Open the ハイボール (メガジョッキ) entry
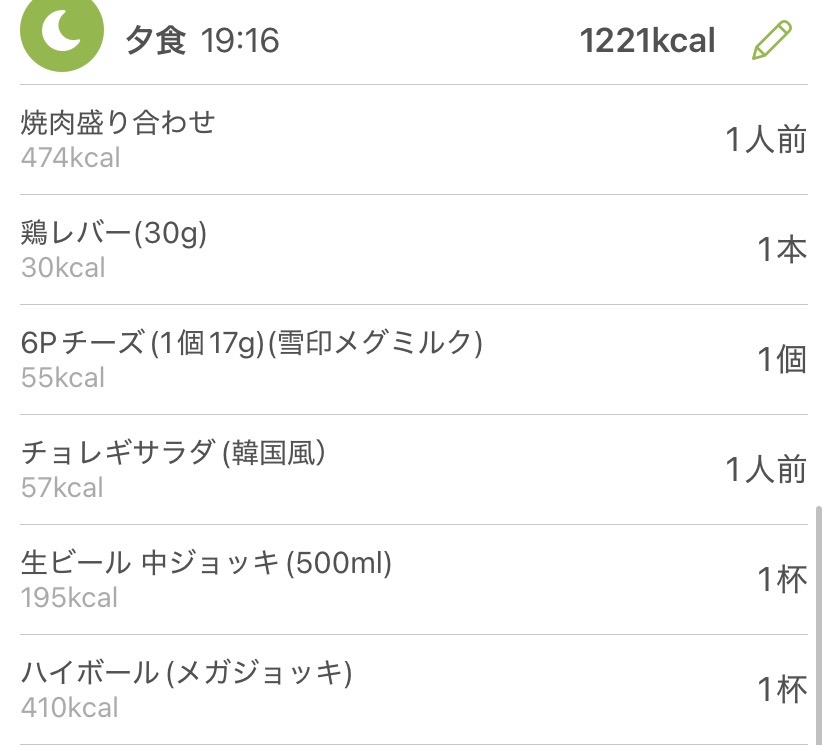 187,673
